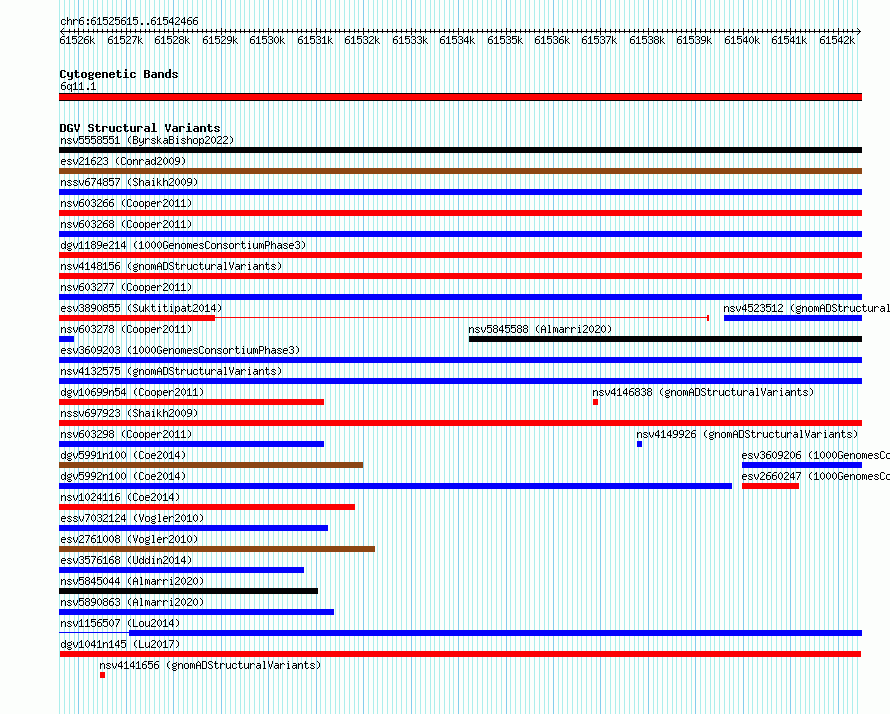This screenshot has height=714, width=890.
Task: Open nsv4146838 (gnomADStructuralVariants) label
Action: [703, 392]
